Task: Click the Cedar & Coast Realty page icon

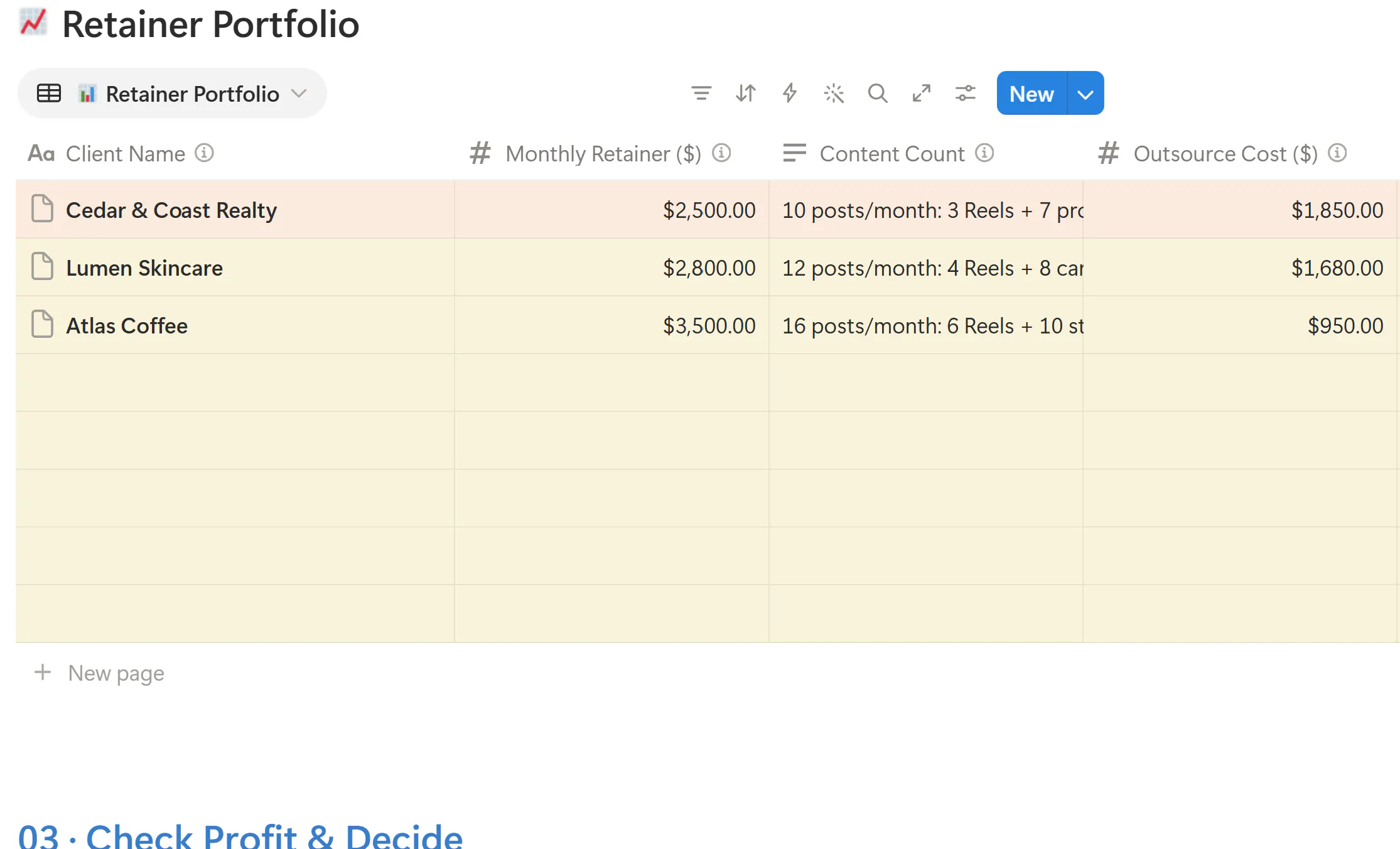Action: point(42,208)
